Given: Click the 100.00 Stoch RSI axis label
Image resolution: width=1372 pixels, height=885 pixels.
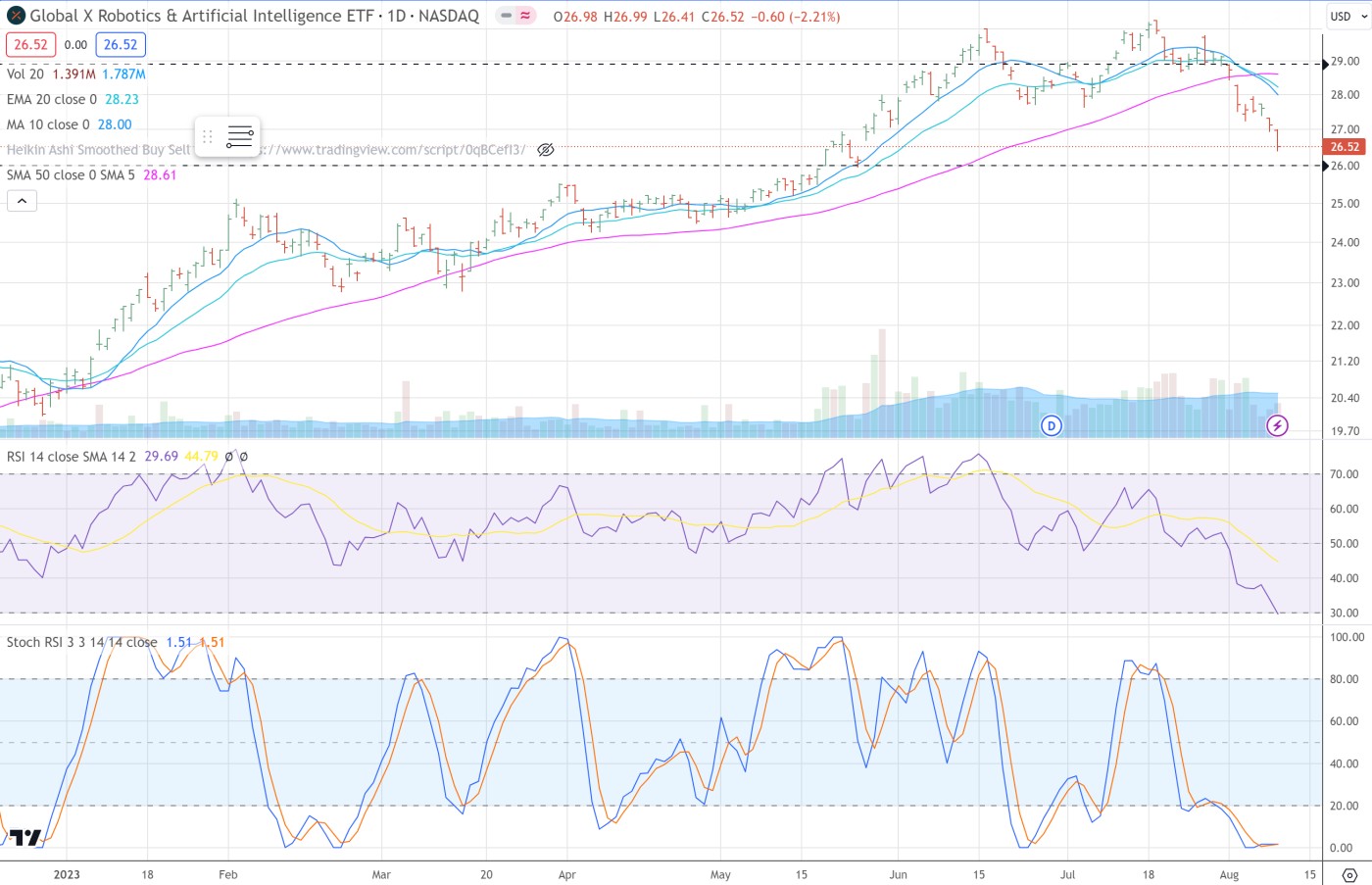Looking at the screenshot, I should click(1347, 637).
